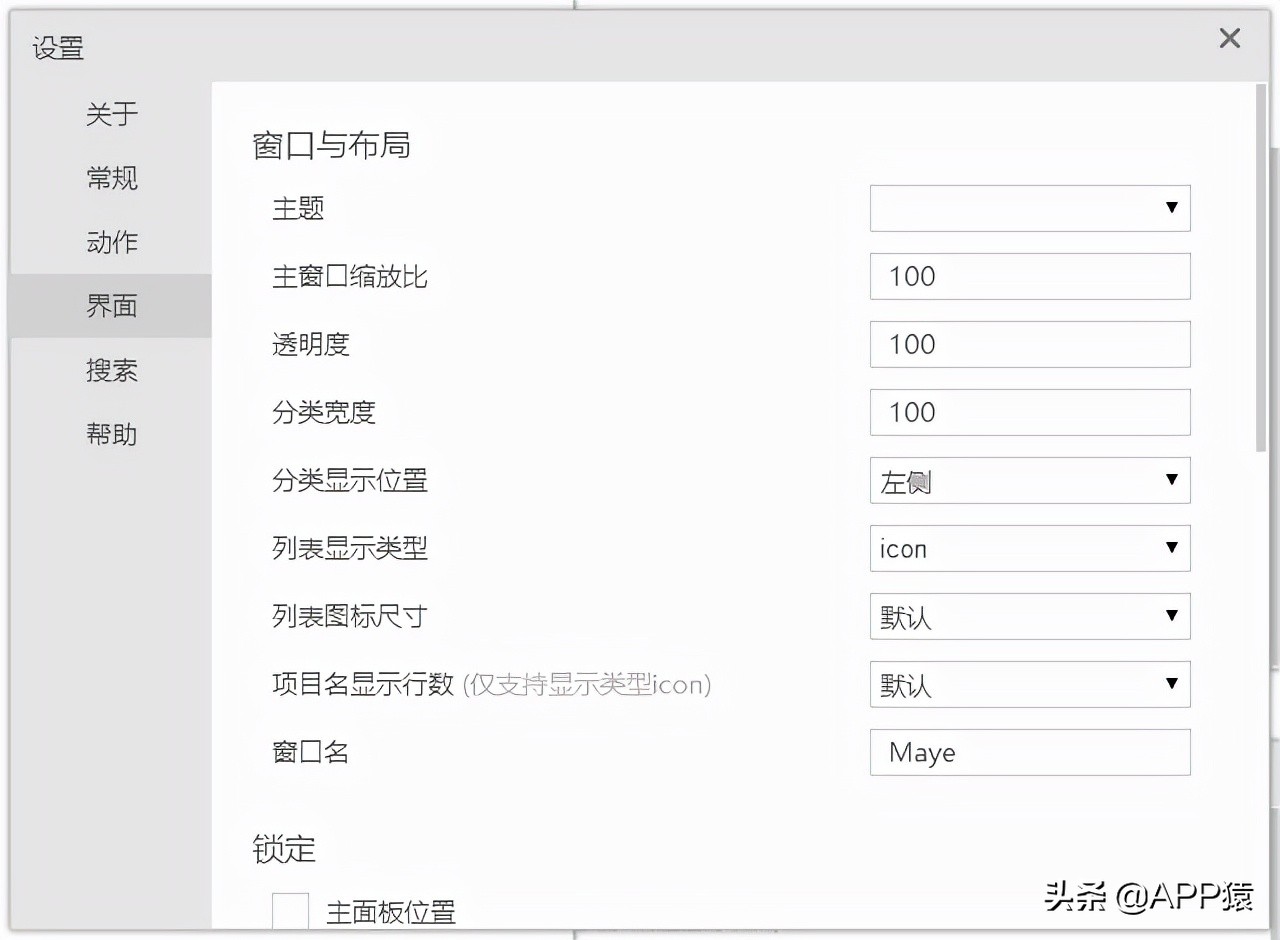Switch to the 界面 tab

pyautogui.click(x=111, y=307)
